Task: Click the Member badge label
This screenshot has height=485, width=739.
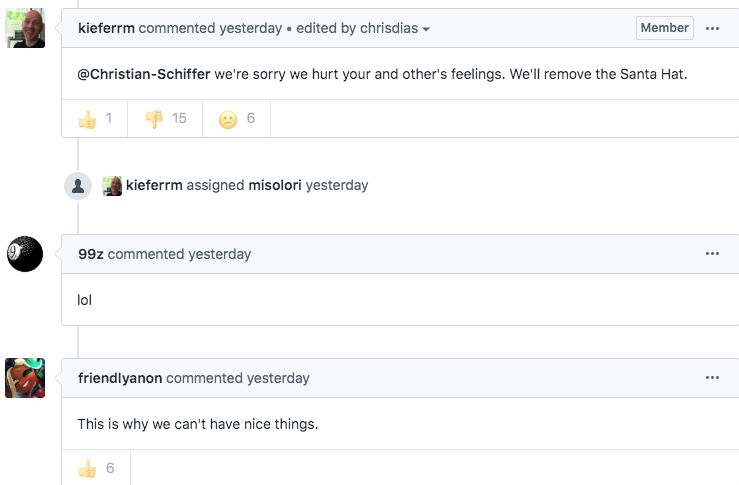Action: point(664,28)
